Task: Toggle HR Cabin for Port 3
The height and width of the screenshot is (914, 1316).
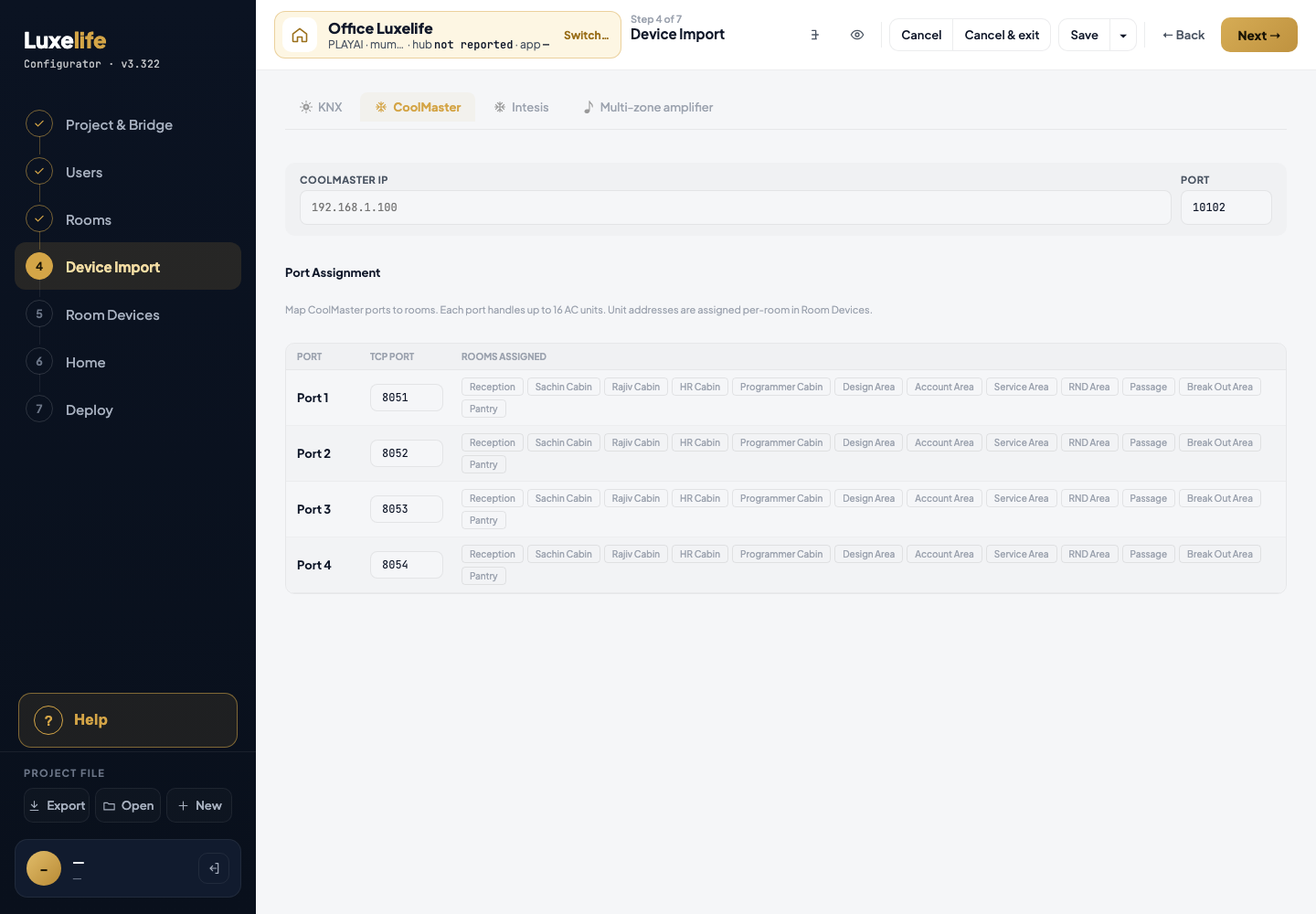Action: pyautogui.click(x=700, y=498)
